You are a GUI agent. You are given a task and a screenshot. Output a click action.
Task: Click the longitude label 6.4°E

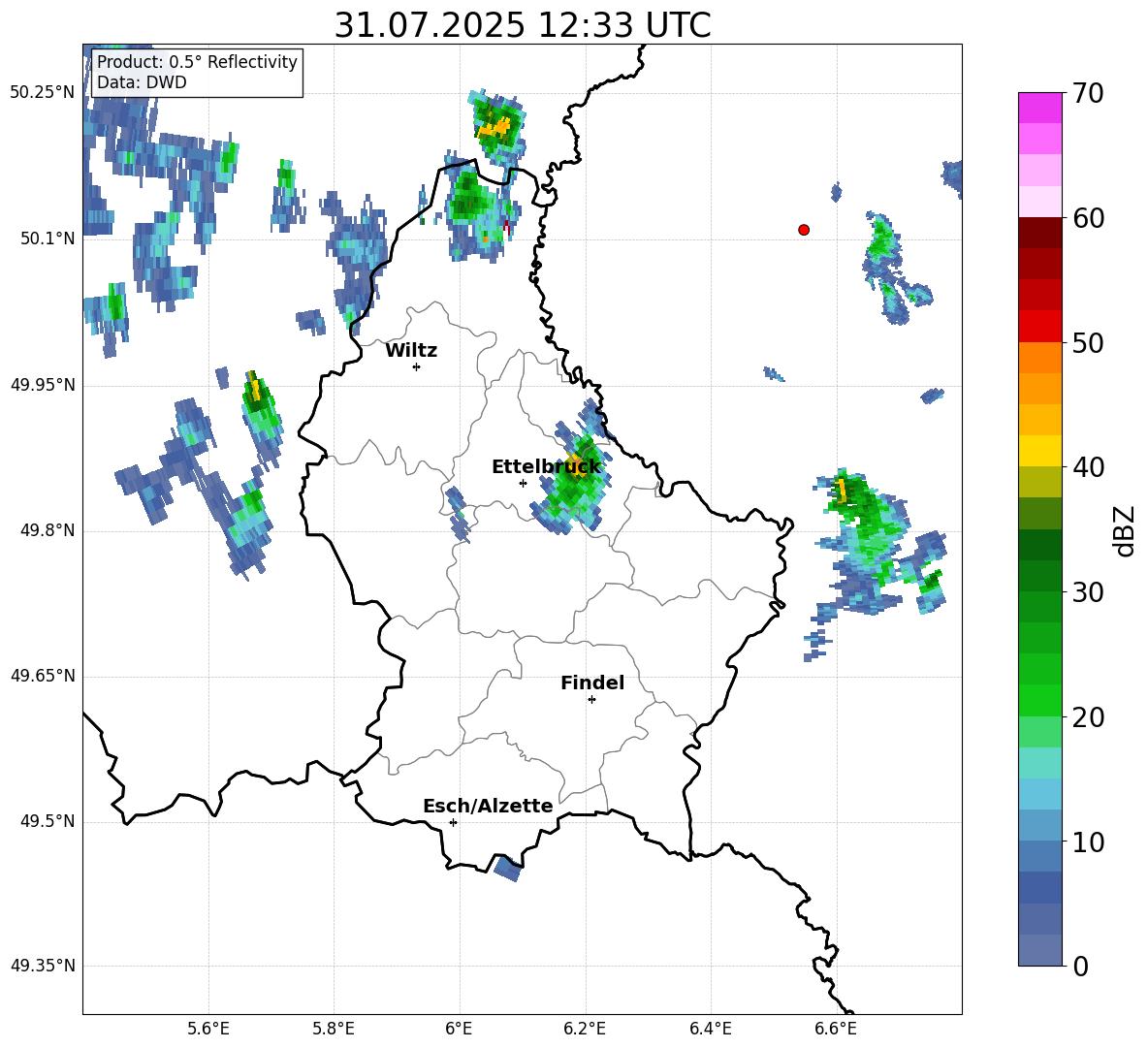click(x=710, y=1029)
